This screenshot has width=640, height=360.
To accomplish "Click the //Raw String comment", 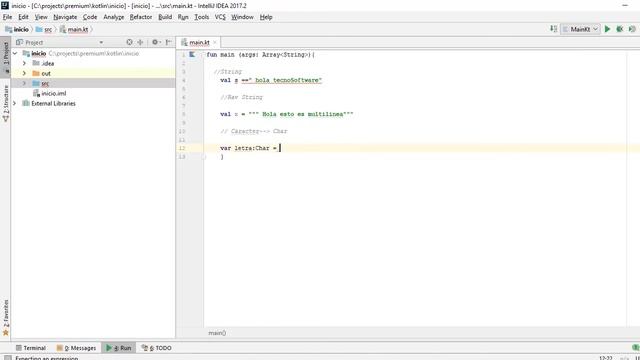I will point(241,97).
